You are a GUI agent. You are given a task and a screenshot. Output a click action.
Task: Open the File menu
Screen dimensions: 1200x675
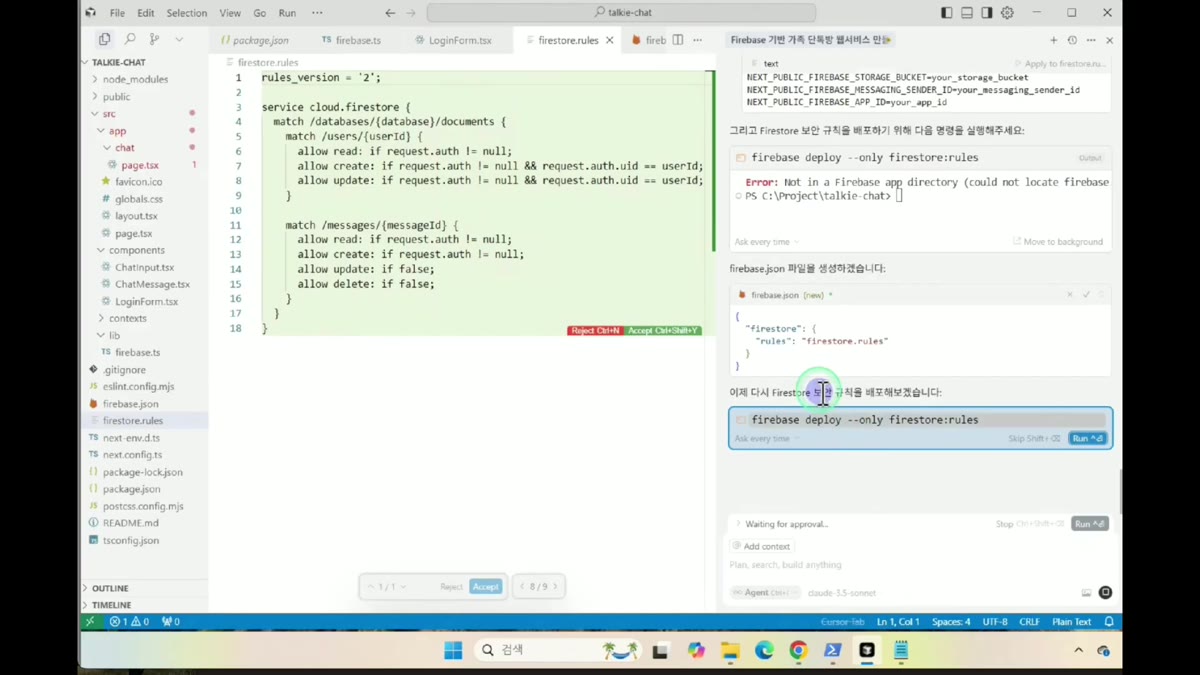point(117,13)
